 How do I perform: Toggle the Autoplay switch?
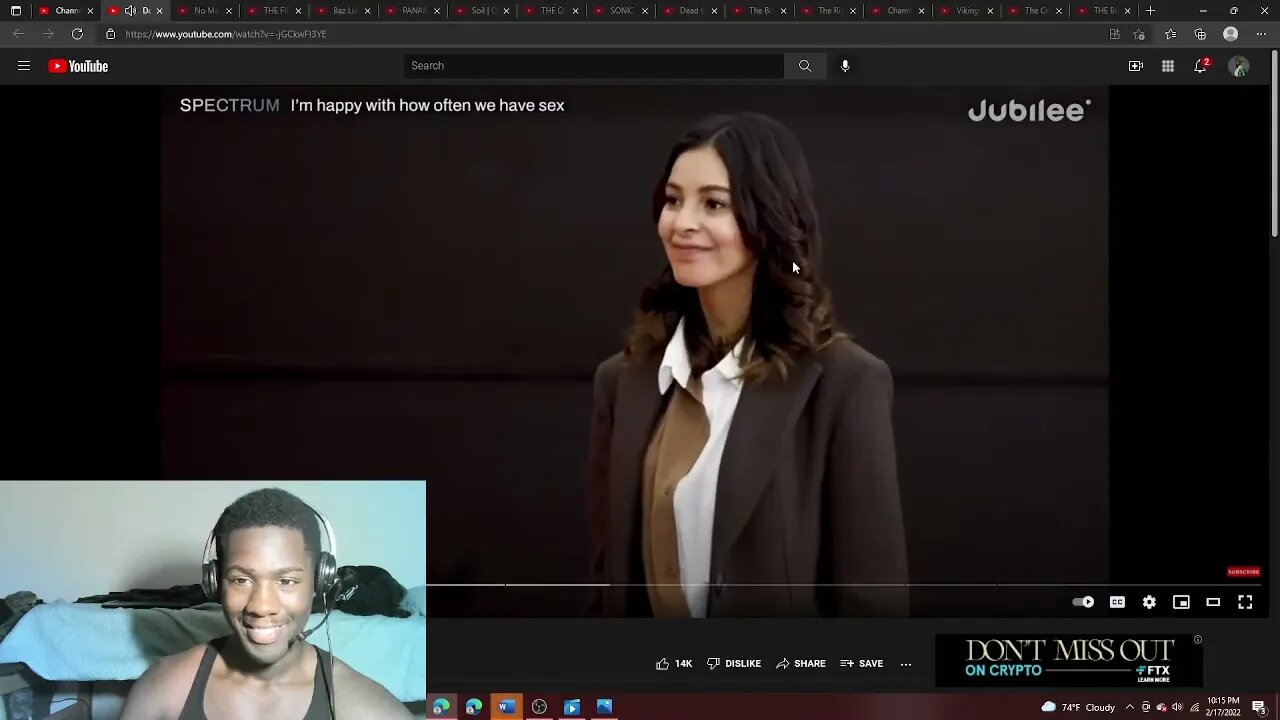[x=1083, y=602]
